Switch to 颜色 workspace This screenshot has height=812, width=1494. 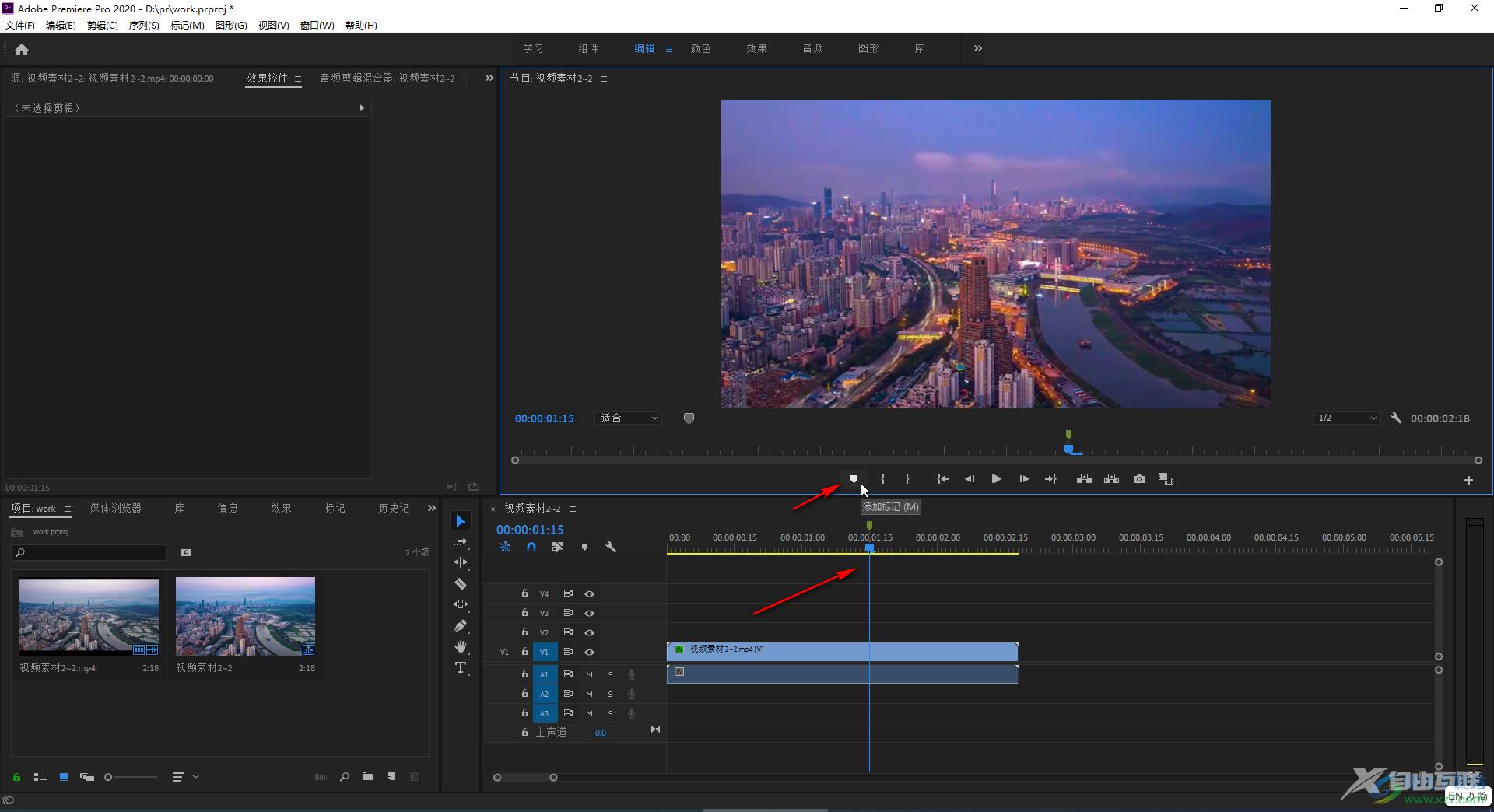tap(701, 48)
